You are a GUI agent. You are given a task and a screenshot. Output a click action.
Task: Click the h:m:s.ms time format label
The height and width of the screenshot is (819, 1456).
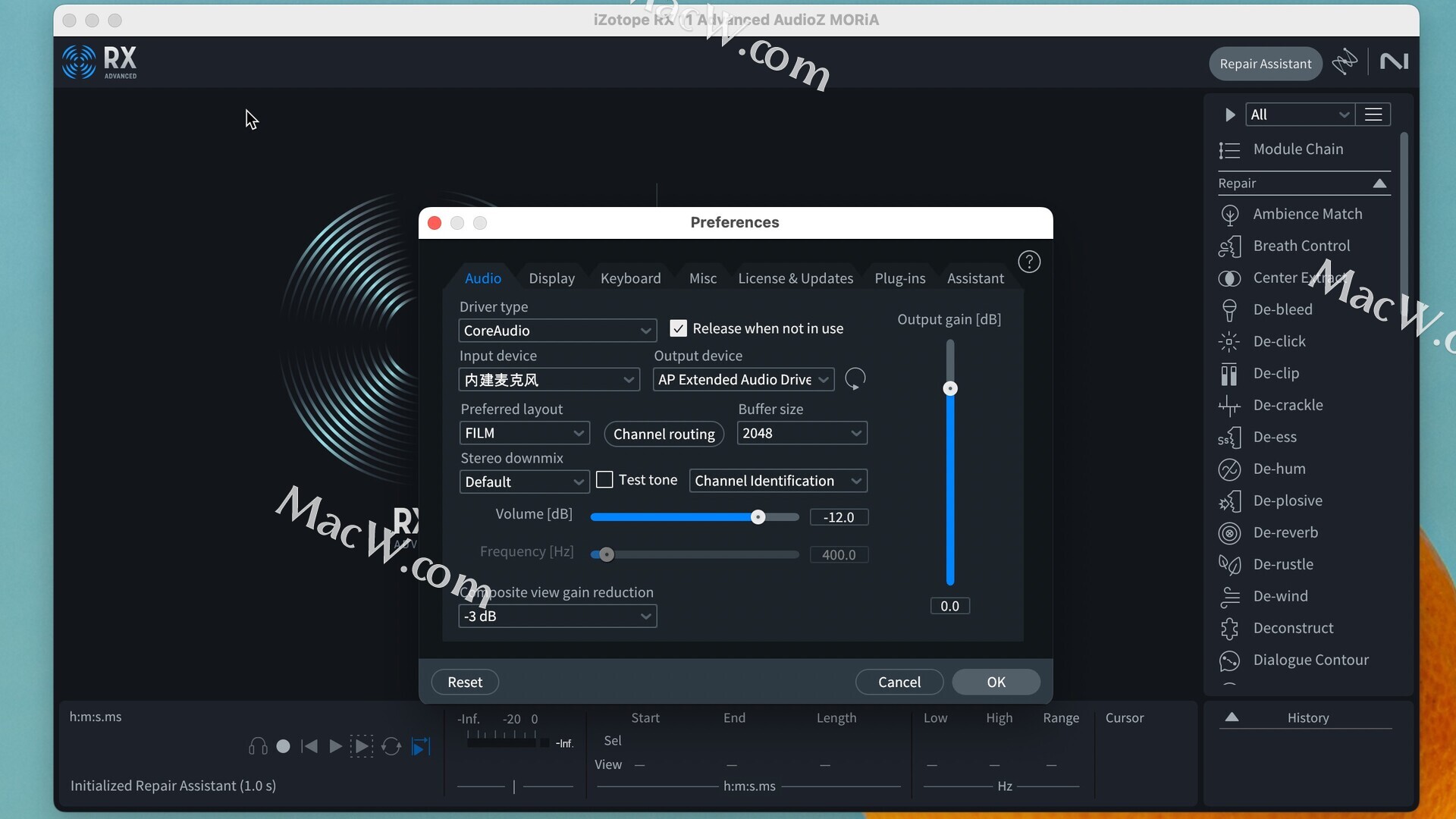pos(96,717)
